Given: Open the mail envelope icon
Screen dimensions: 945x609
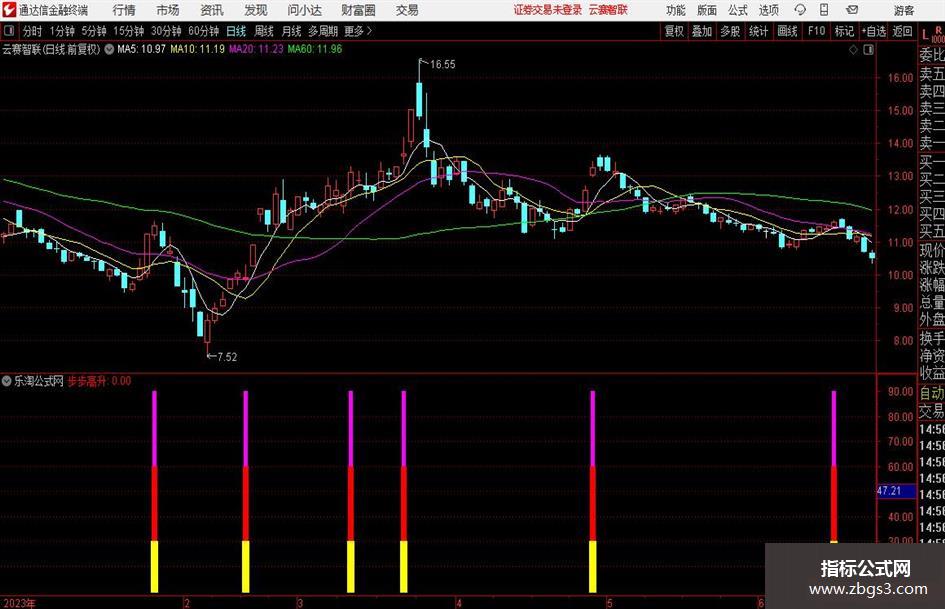Looking at the screenshot, I should pyautogui.click(x=852, y=10).
